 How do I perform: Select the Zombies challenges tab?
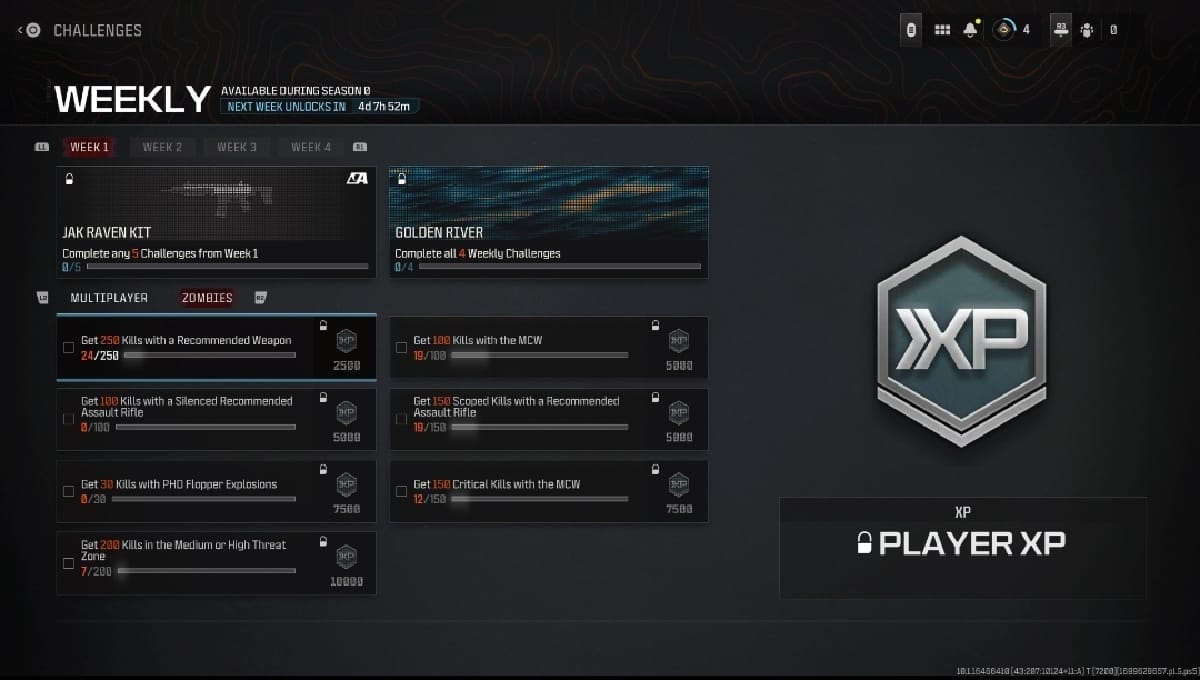pyautogui.click(x=207, y=298)
